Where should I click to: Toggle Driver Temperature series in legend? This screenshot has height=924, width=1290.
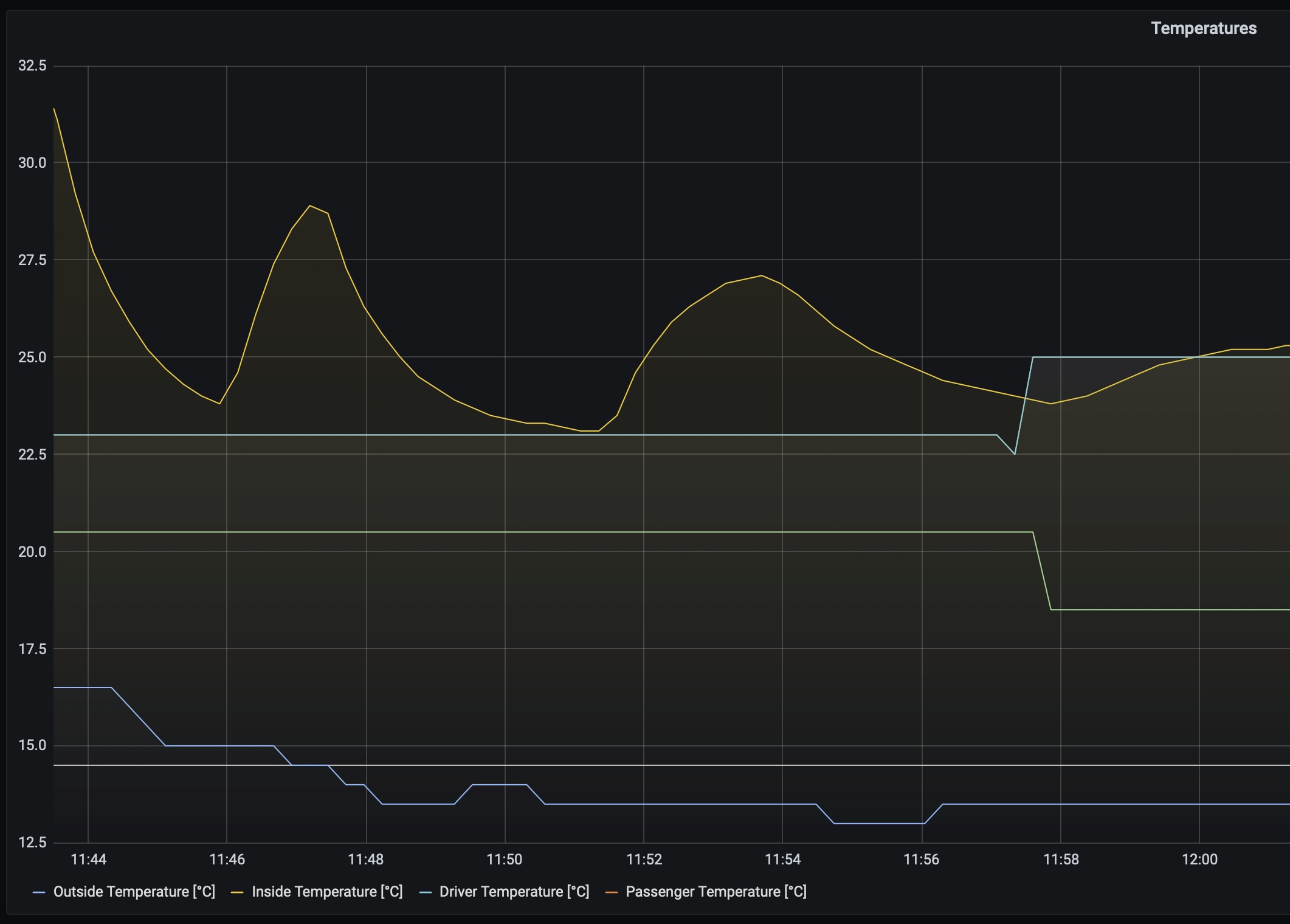point(514,892)
